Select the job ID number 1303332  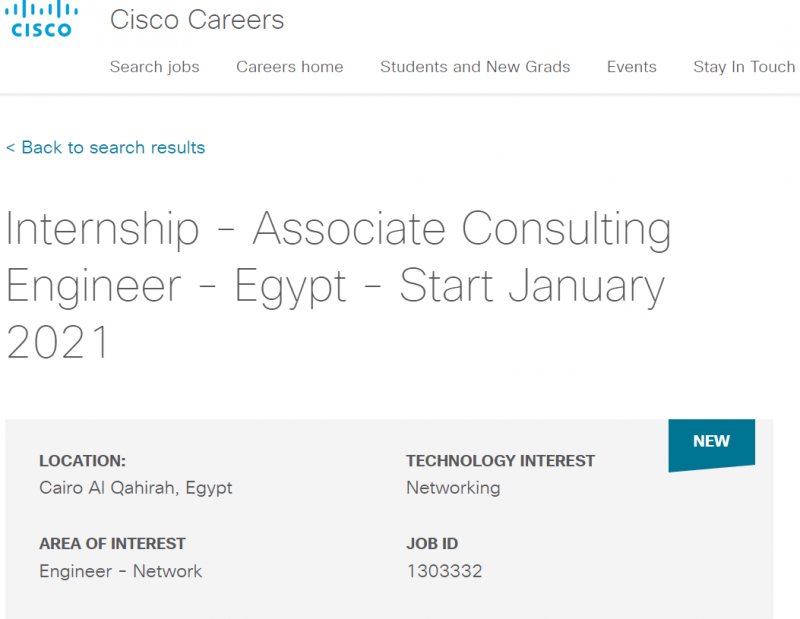[444, 571]
